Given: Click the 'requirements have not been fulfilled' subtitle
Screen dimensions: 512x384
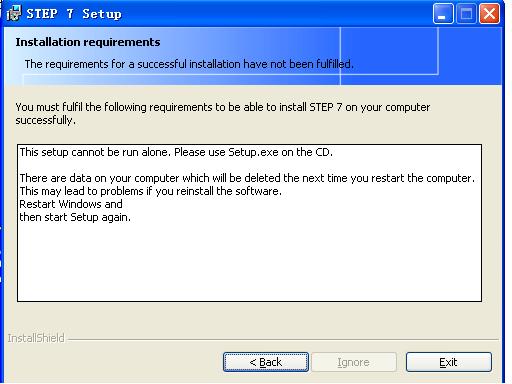Looking at the screenshot, I should (189, 64).
